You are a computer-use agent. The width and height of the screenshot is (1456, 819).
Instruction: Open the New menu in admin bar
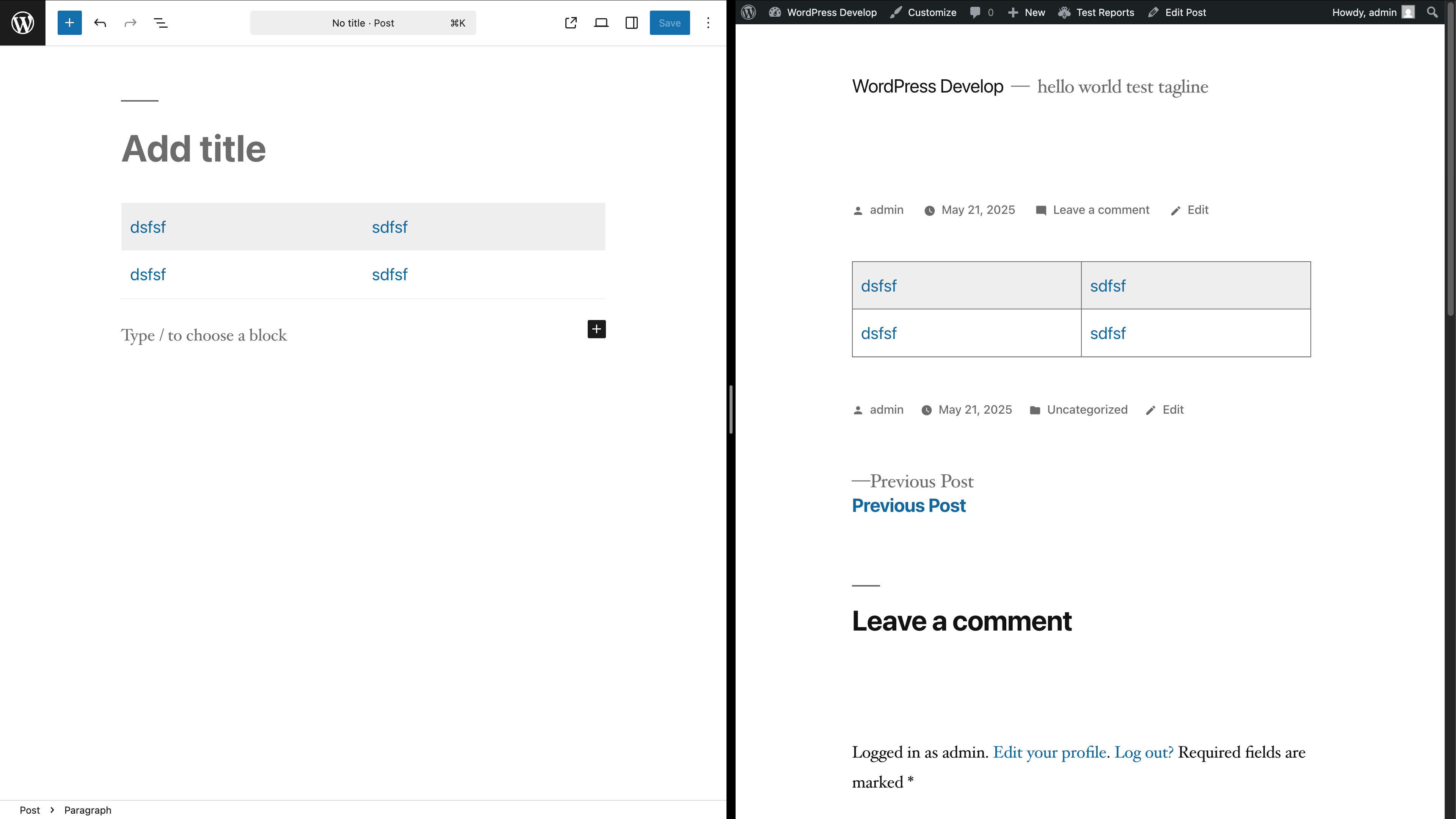[x=1026, y=13]
